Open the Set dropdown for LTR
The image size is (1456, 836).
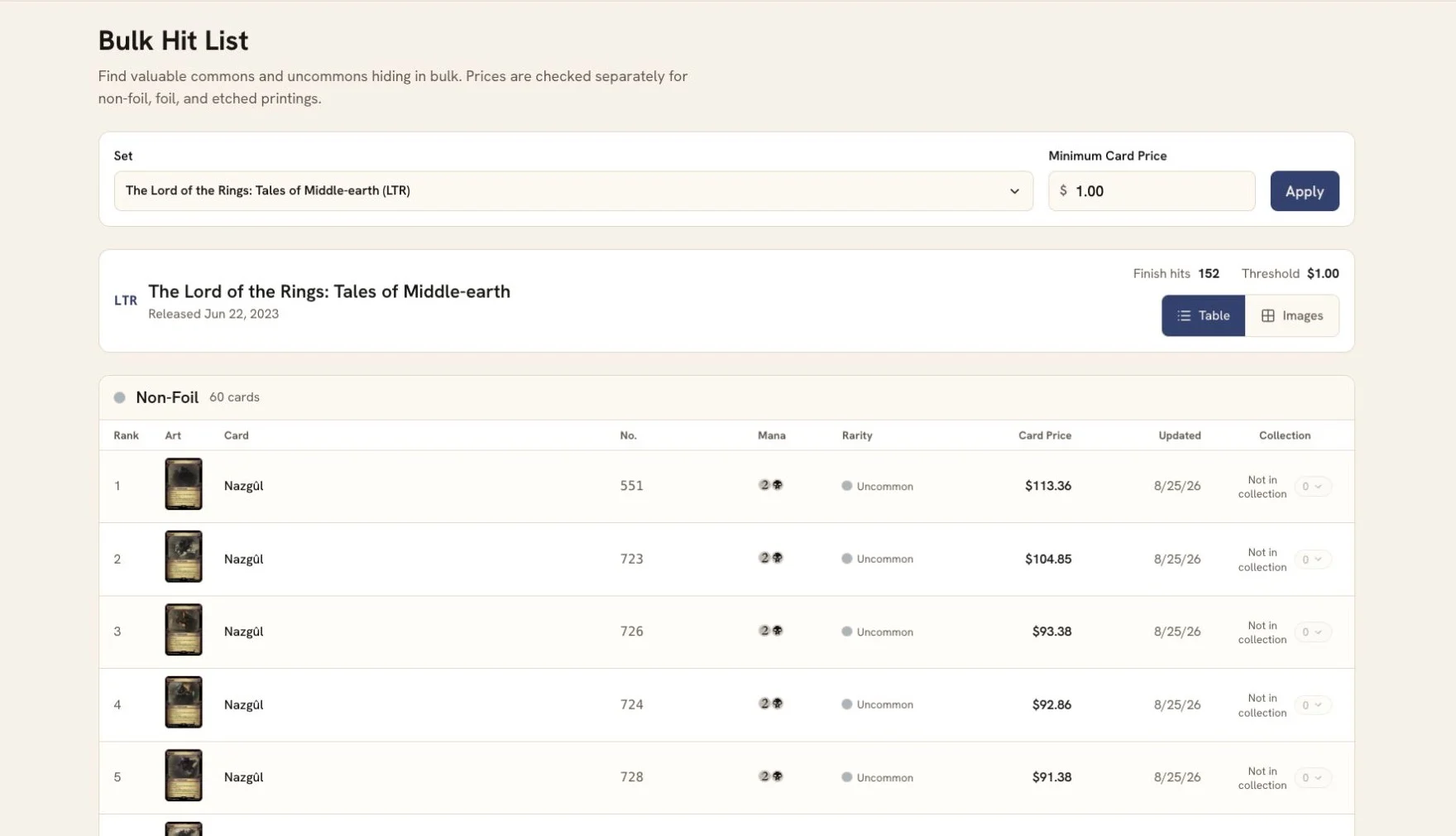[573, 190]
